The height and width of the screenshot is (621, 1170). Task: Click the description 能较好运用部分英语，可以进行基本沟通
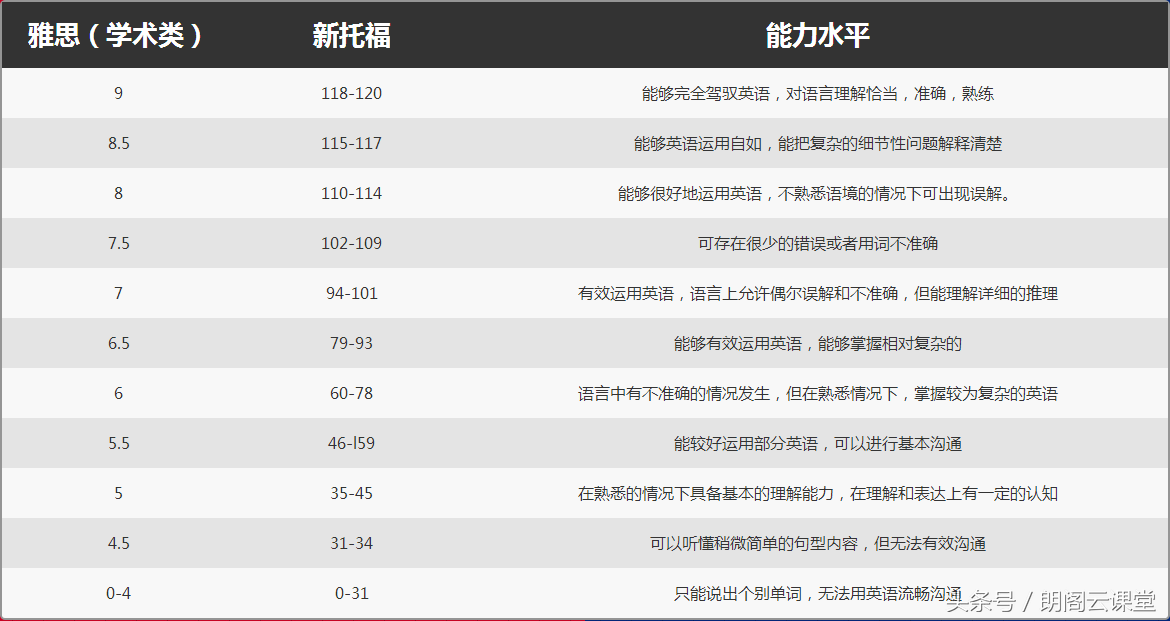click(x=818, y=443)
